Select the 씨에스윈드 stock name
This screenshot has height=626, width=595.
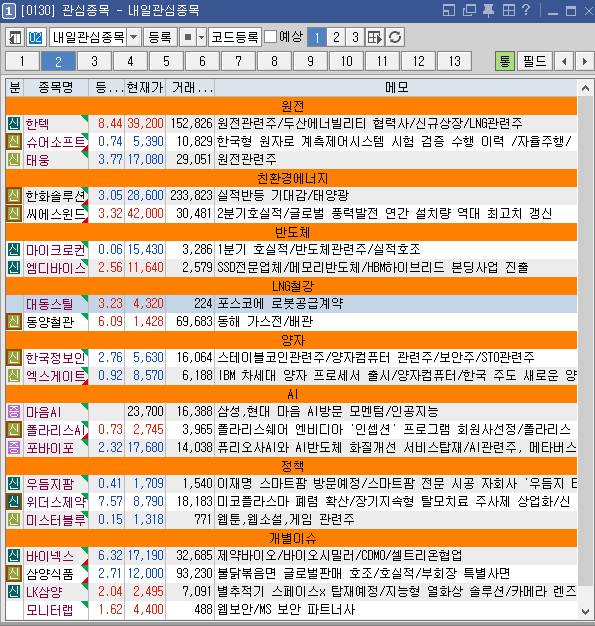pos(56,214)
